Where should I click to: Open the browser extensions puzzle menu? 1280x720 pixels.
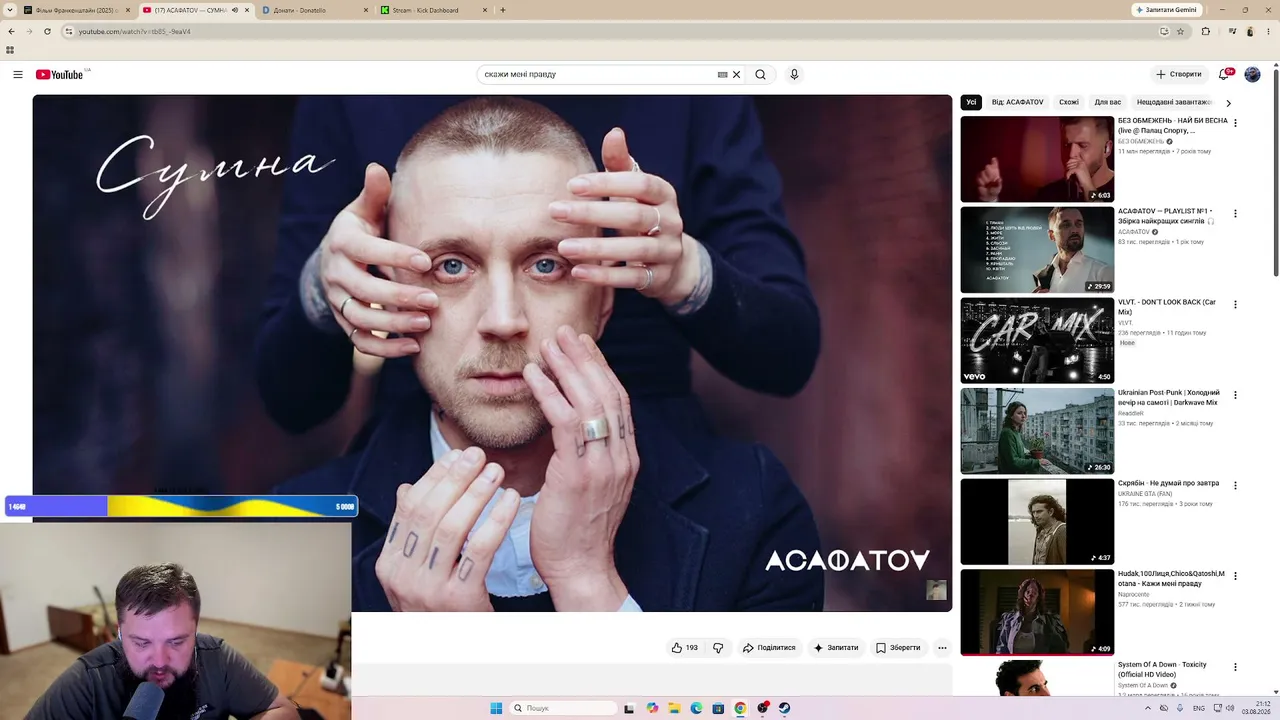(1205, 31)
